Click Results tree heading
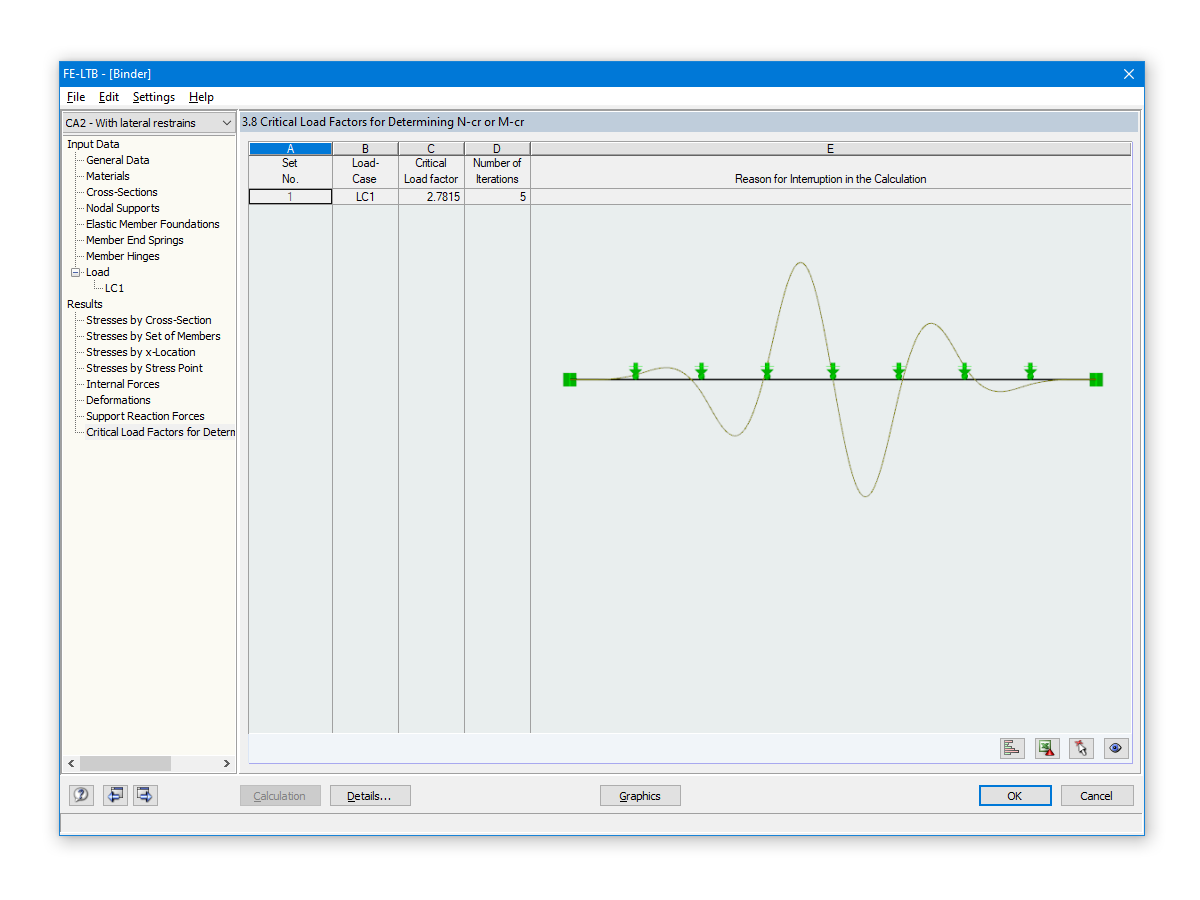The image size is (1200, 900). (85, 304)
